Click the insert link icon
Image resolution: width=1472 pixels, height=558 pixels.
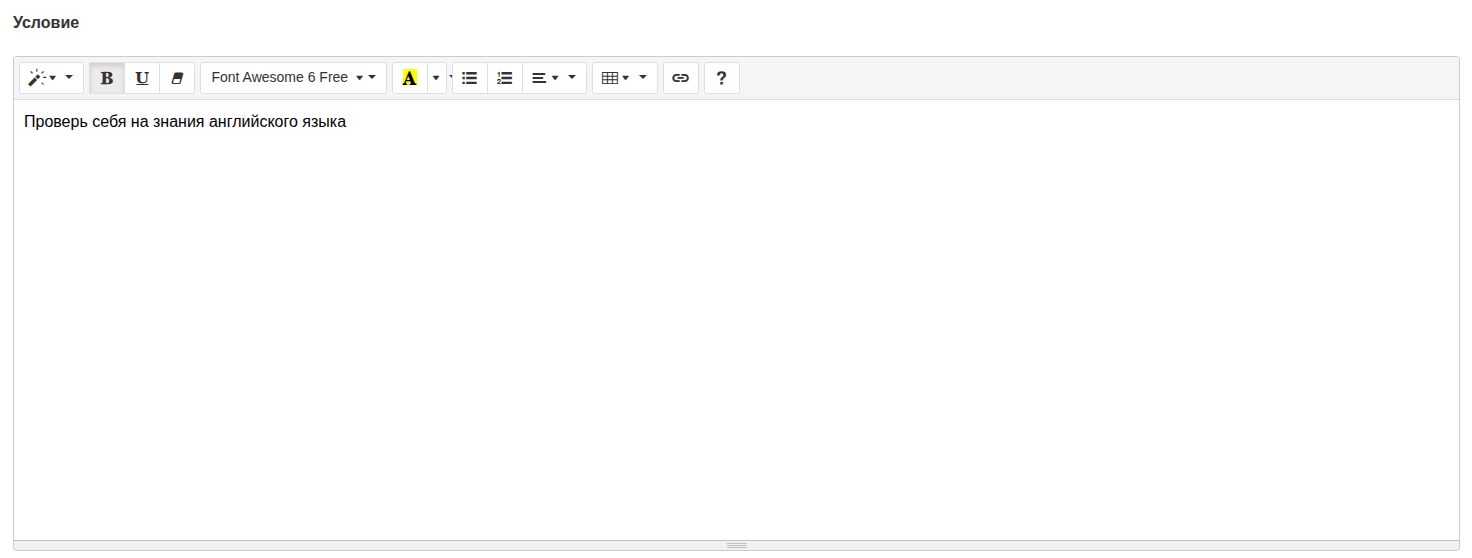pyautogui.click(x=681, y=78)
